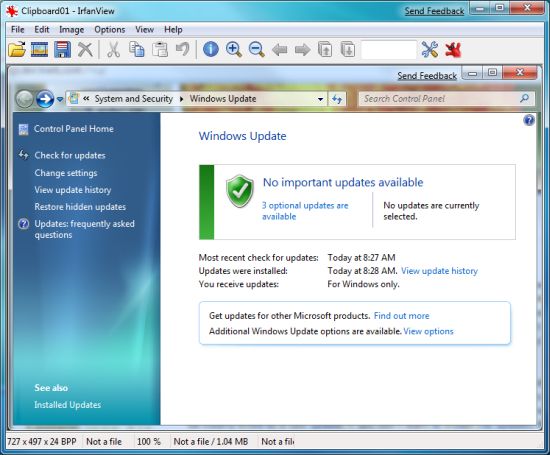This screenshot has height=455, width=550.
Task: Click System and Security breadcrumb
Action: 134,99
